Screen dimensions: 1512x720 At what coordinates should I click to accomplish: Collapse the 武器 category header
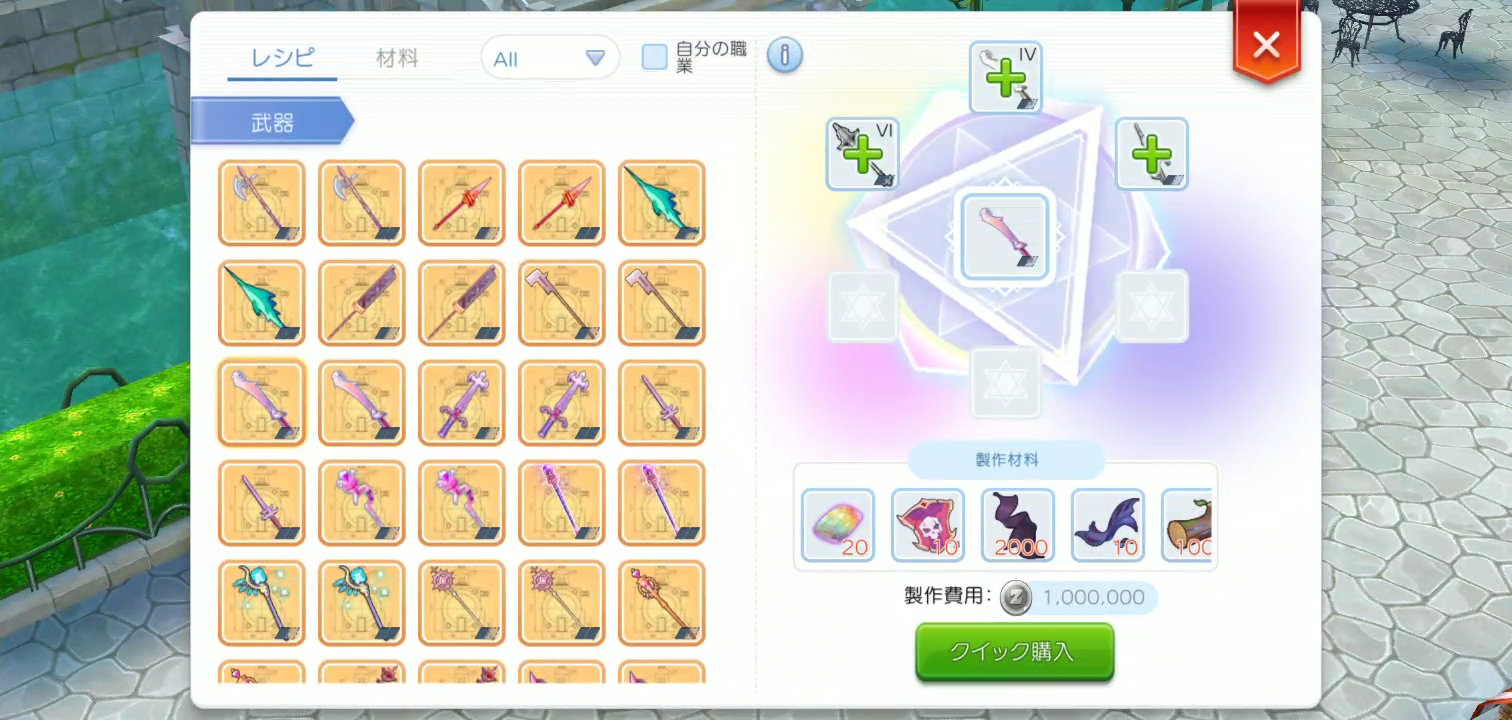[272, 122]
